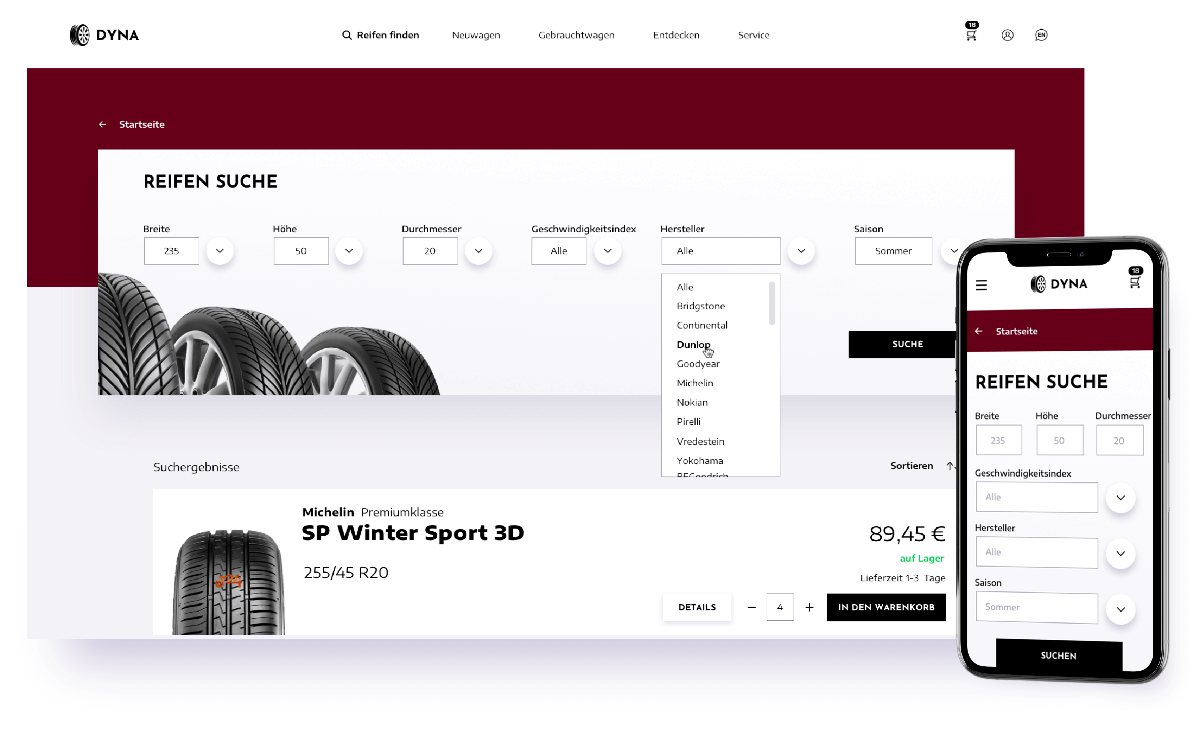Decrease quantity with the minus icon
This screenshot has width=1200, height=729.
point(752,607)
